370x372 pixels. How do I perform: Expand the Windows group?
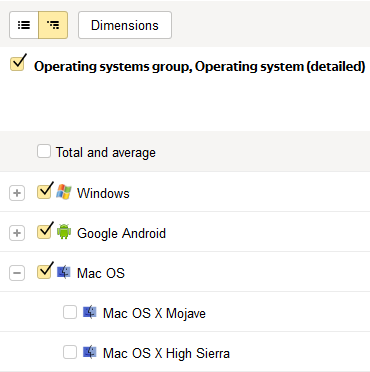[17, 193]
